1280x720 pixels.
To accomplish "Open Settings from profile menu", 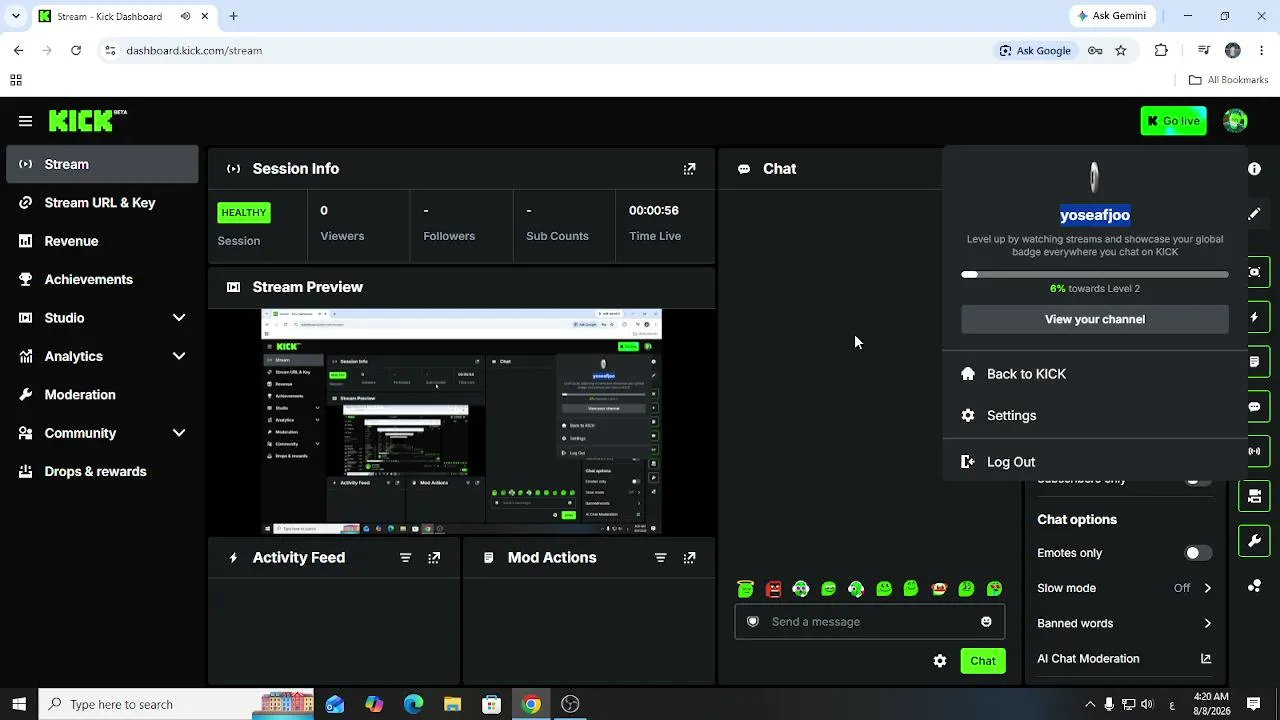I will 1095,416.
